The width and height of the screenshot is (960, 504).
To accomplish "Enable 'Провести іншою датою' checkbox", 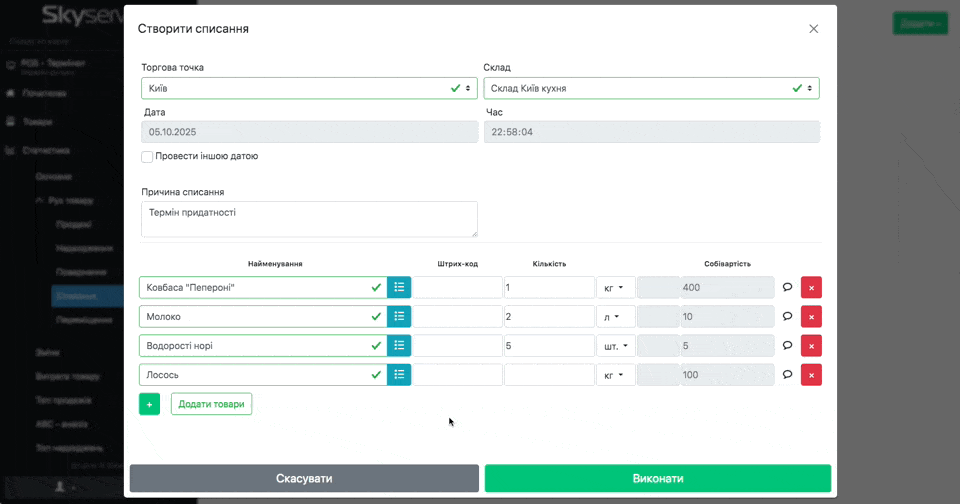I will [x=147, y=157].
